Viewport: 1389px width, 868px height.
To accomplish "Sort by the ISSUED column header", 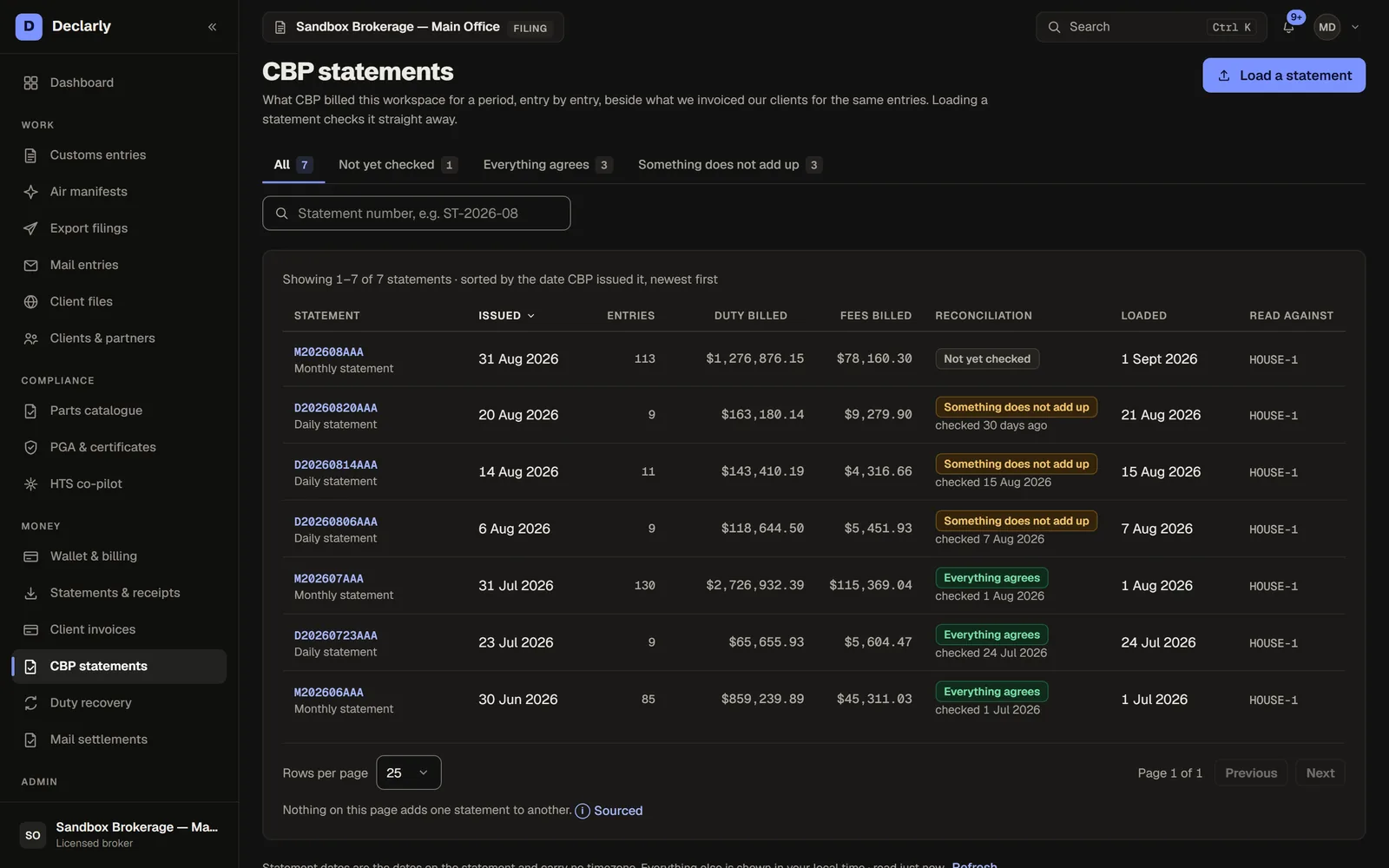I will [x=506, y=316].
